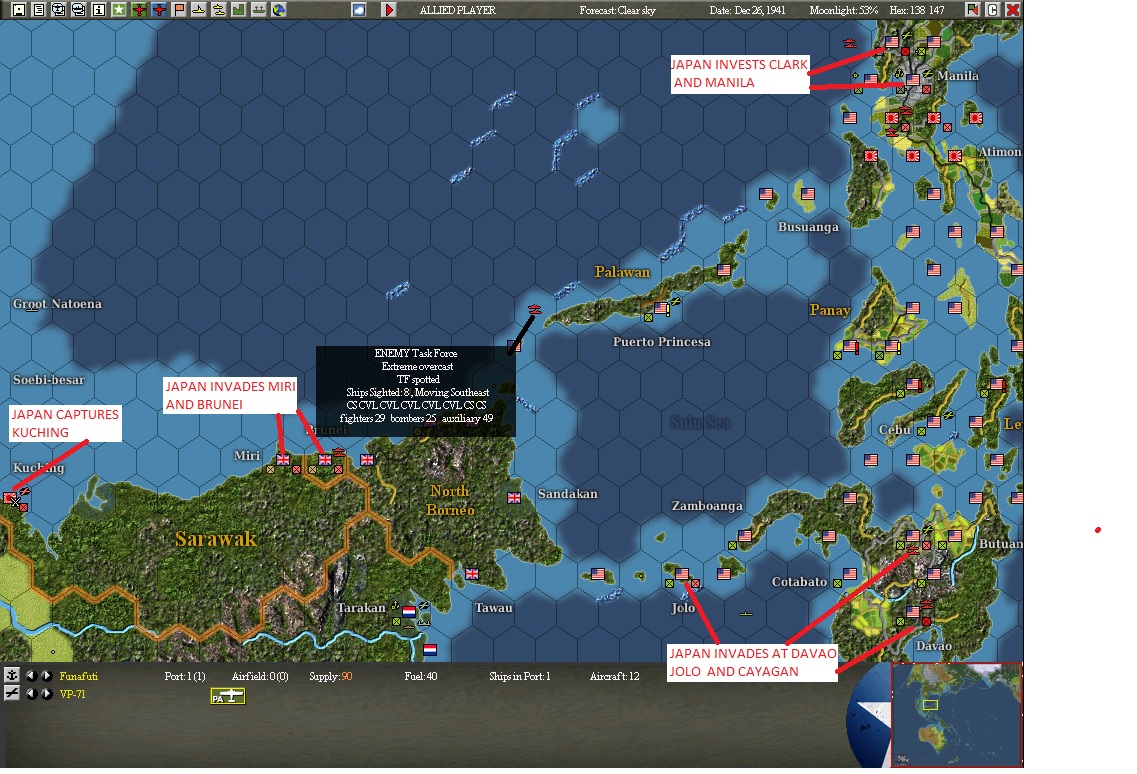
Task: Click the Japanese task force northwest of Manila
Action: [850, 43]
